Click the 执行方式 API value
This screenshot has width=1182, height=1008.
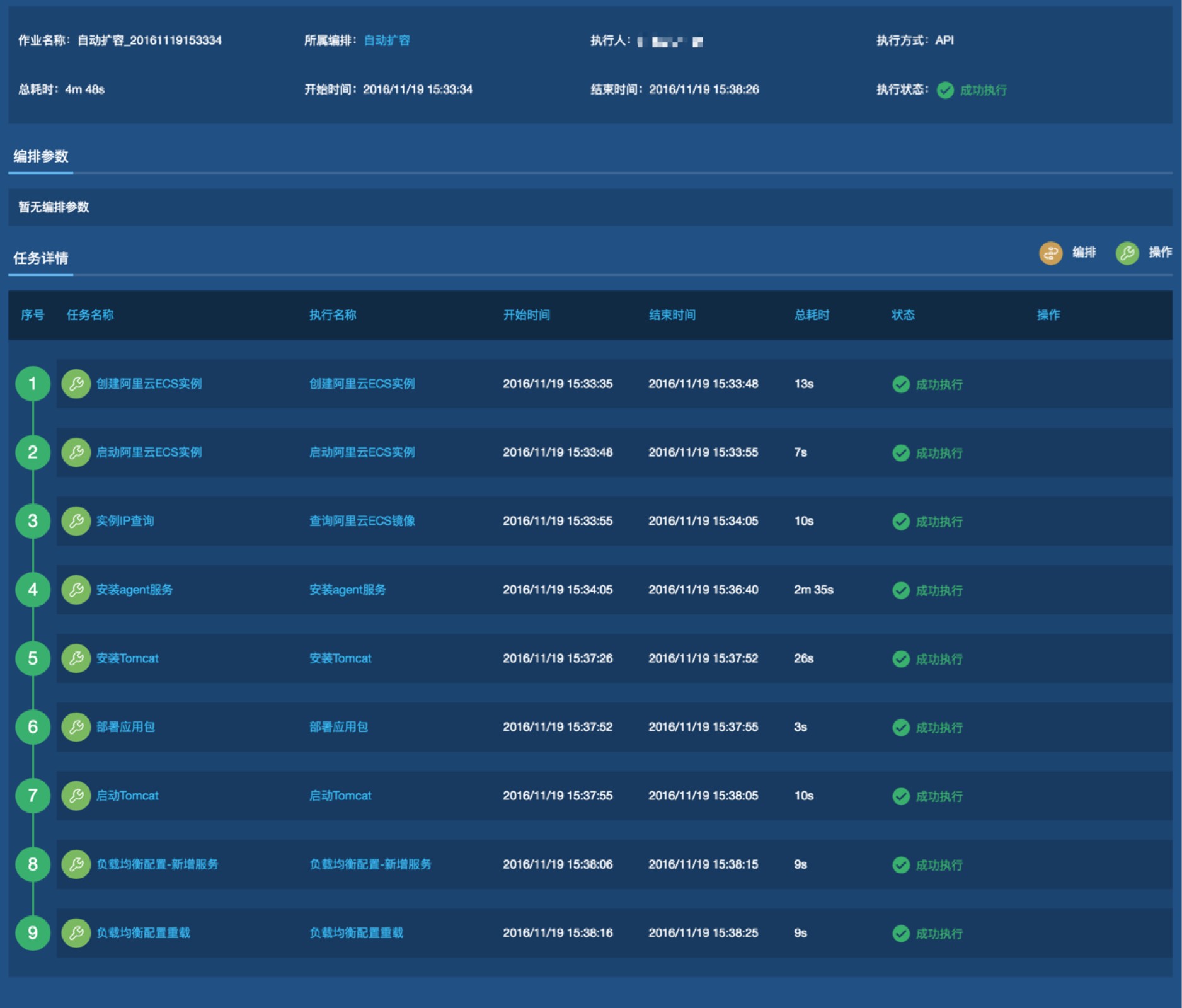point(944,40)
